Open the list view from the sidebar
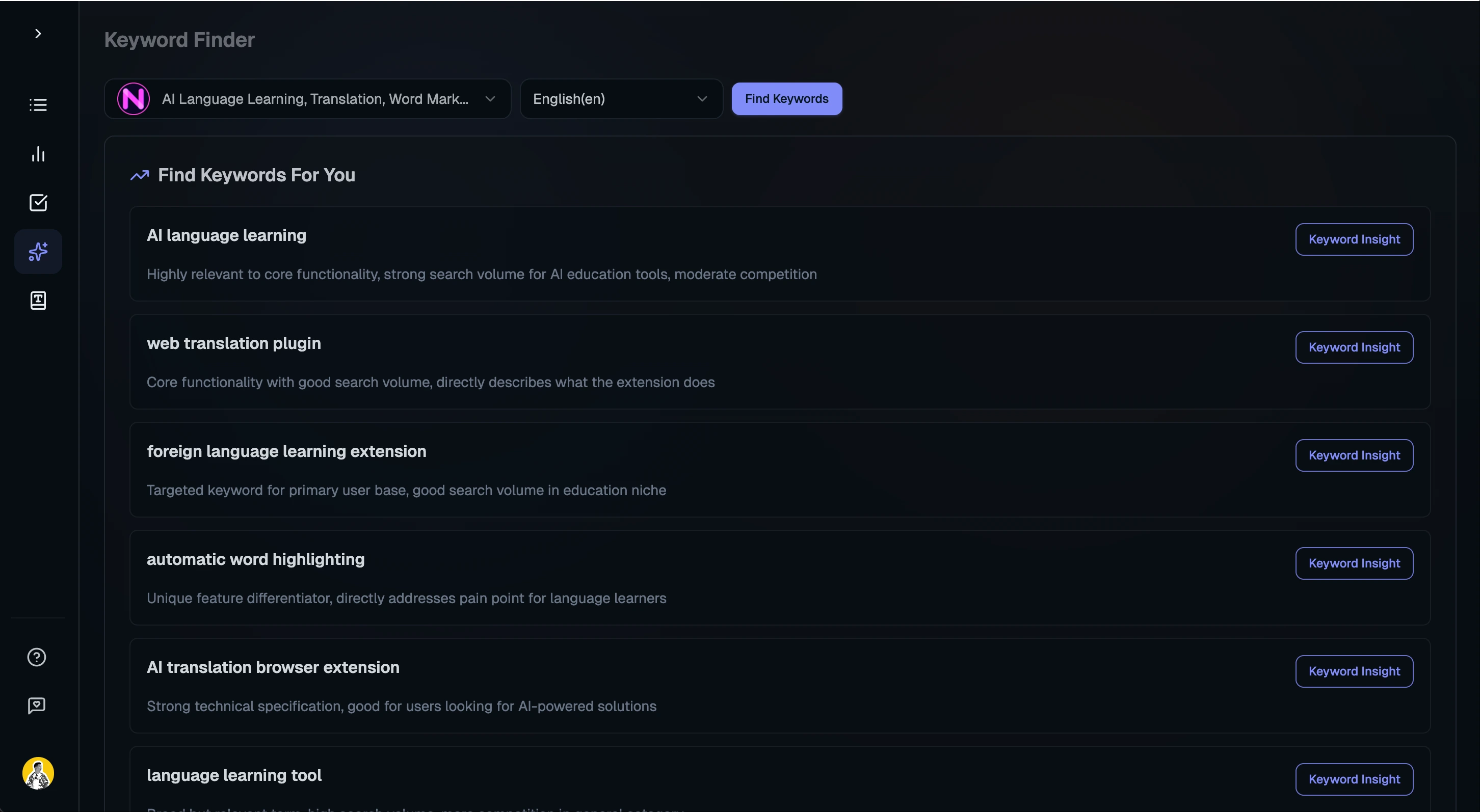This screenshot has height=812, width=1480. click(x=38, y=104)
